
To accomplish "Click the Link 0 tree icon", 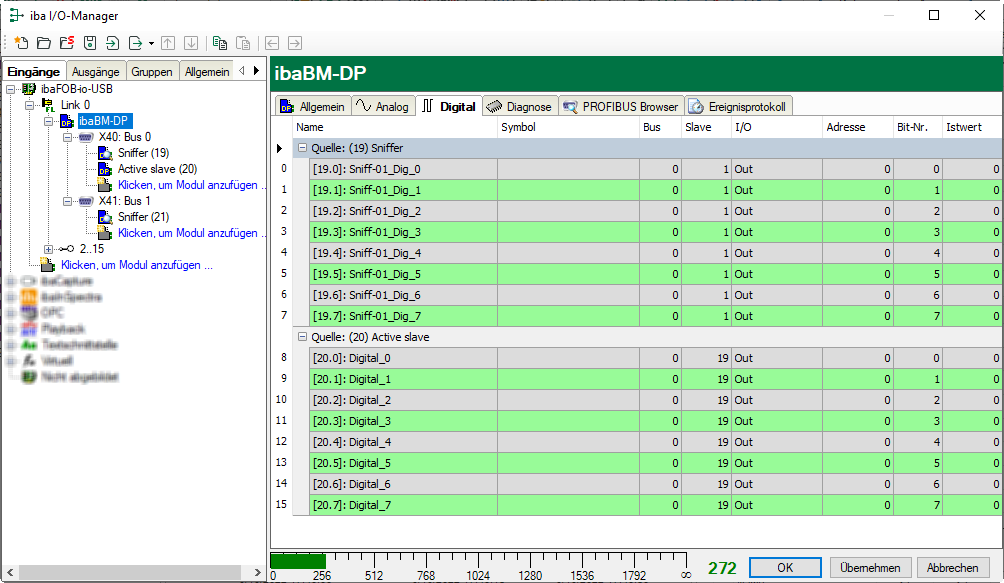I will point(46,105).
